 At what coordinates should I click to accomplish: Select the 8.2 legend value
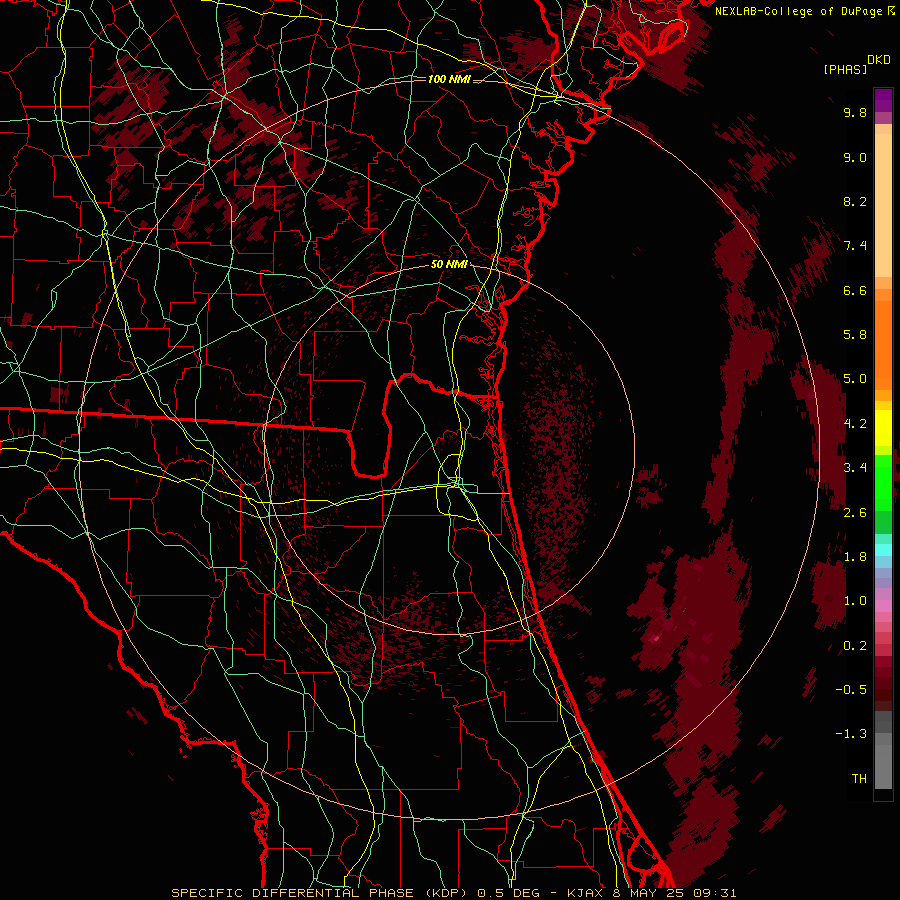tap(855, 201)
